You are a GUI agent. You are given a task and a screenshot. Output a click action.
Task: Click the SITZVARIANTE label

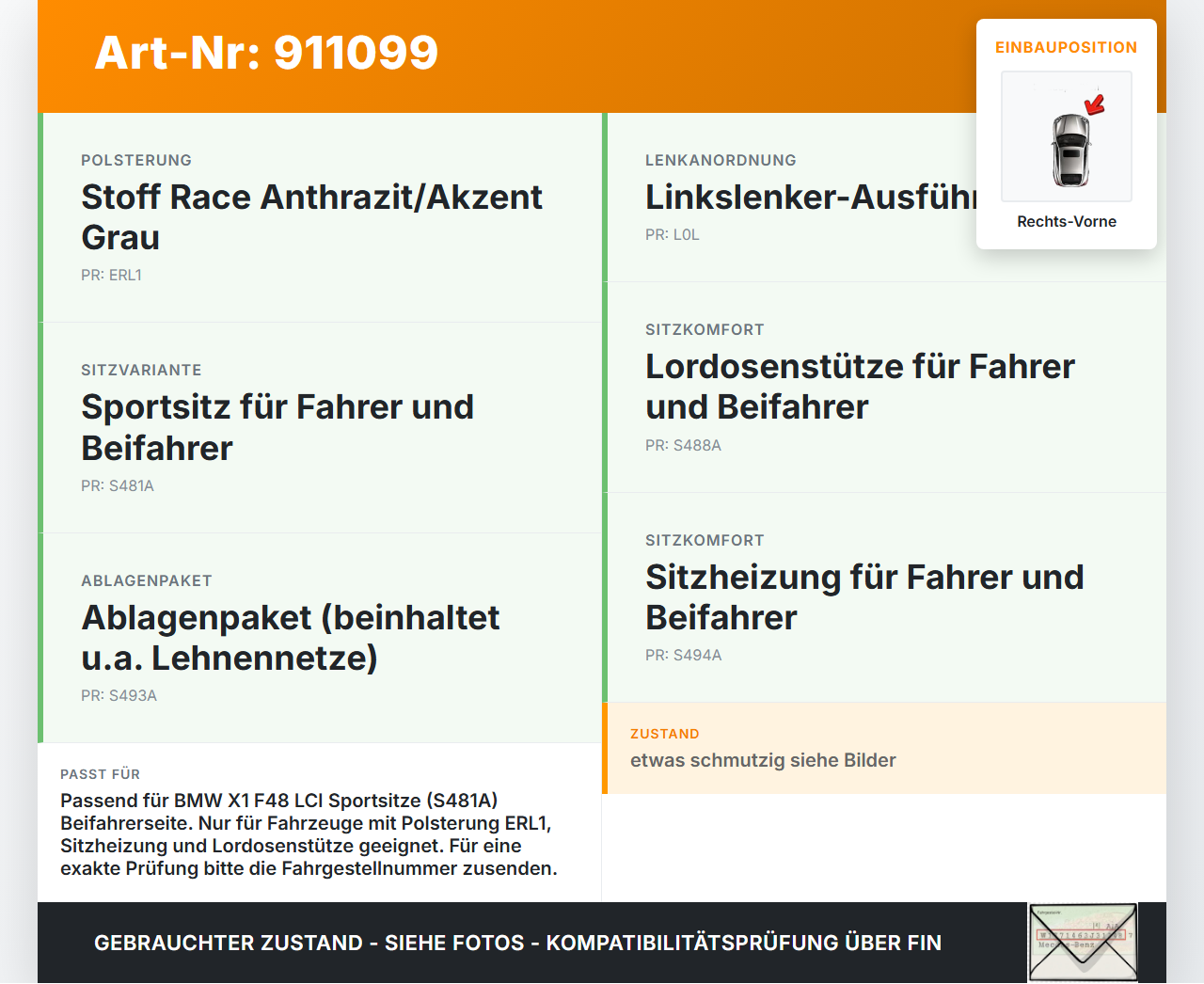point(141,370)
